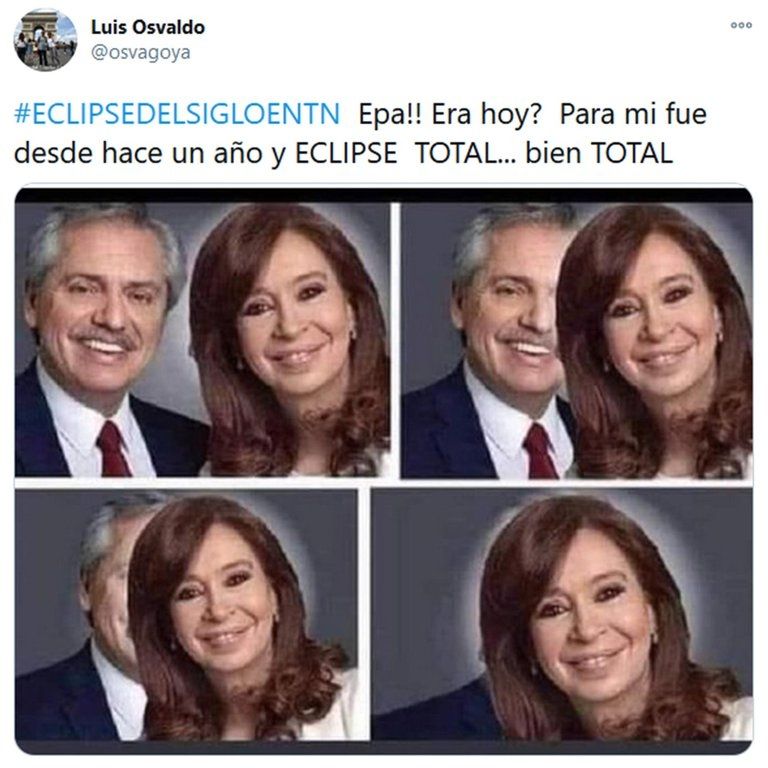The image size is (768, 768).
Task: Click "bien TOTAL" at end of tweet
Action: pyautogui.click(x=599, y=153)
